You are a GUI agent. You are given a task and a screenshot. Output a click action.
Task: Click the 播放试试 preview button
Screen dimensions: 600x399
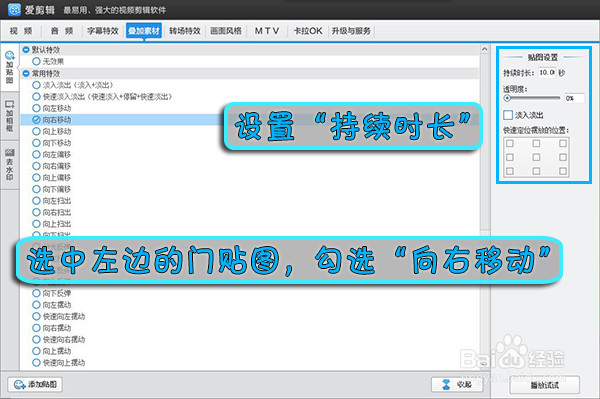pyautogui.click(x=545, y=385)
